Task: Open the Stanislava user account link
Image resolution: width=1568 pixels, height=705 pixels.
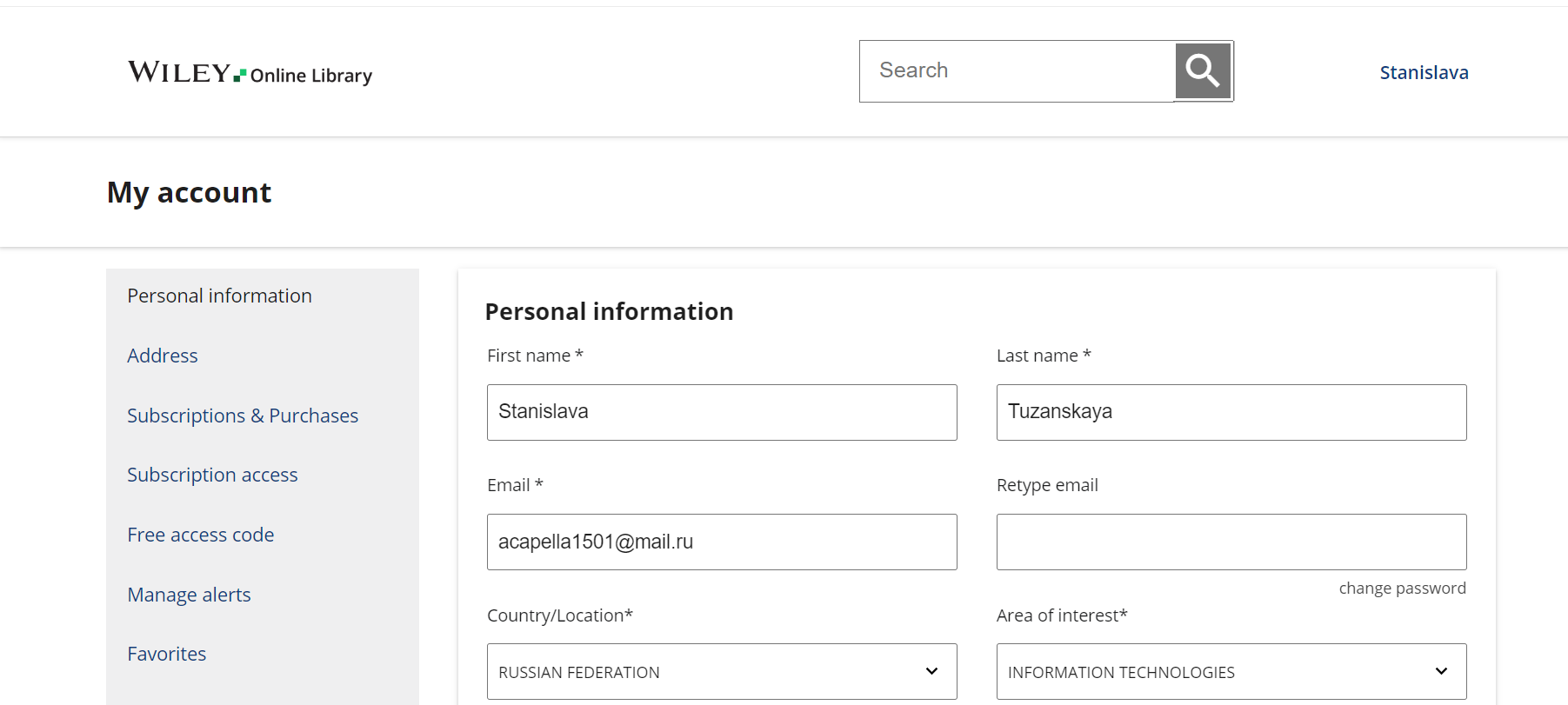Action: [1424, 72]
